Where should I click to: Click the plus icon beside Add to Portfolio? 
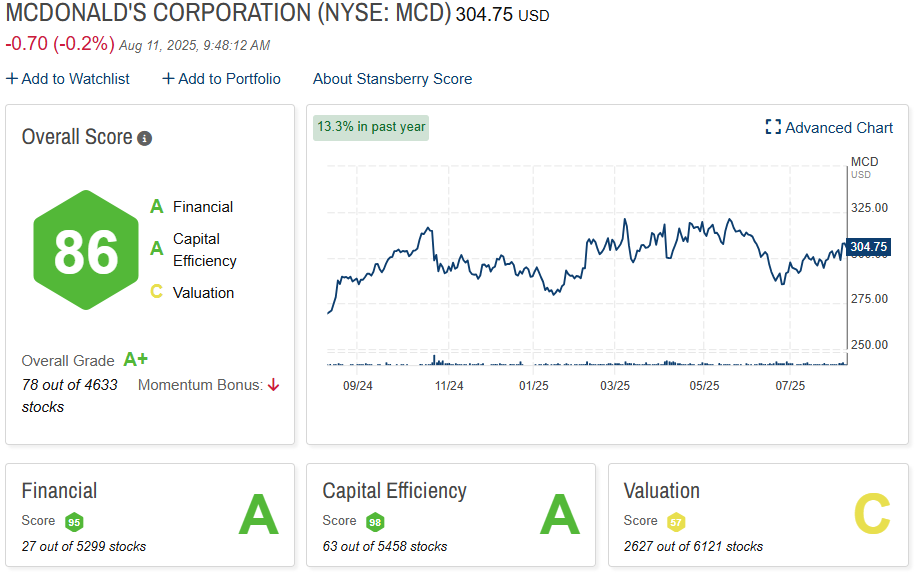tap(168, 79)
